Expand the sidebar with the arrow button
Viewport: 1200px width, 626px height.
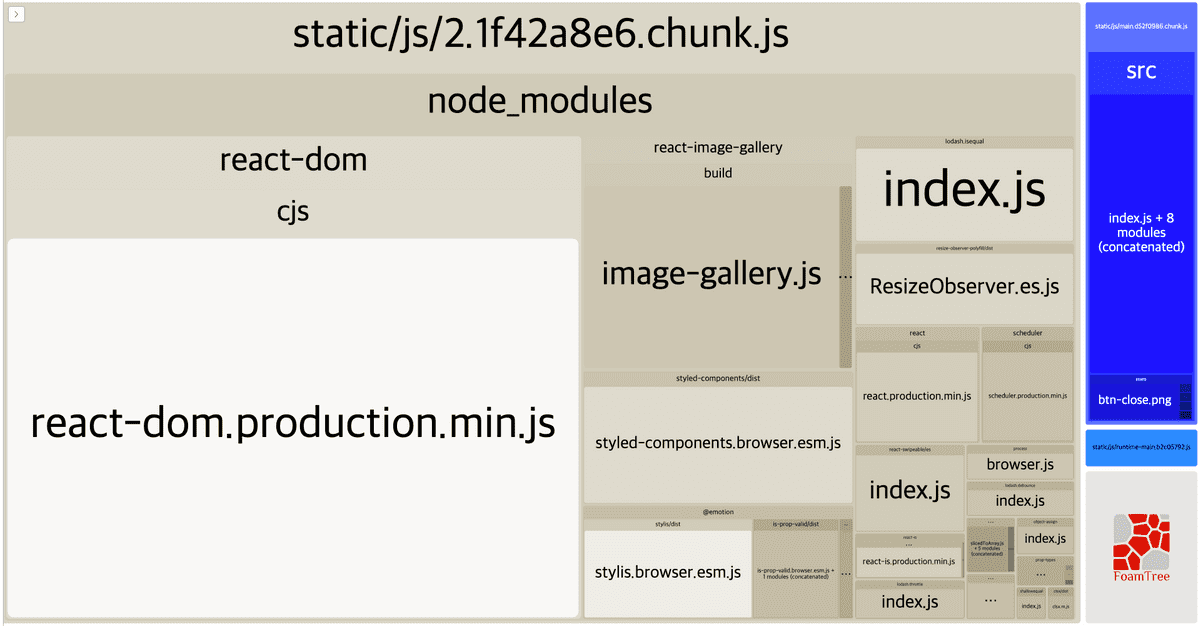16,14
